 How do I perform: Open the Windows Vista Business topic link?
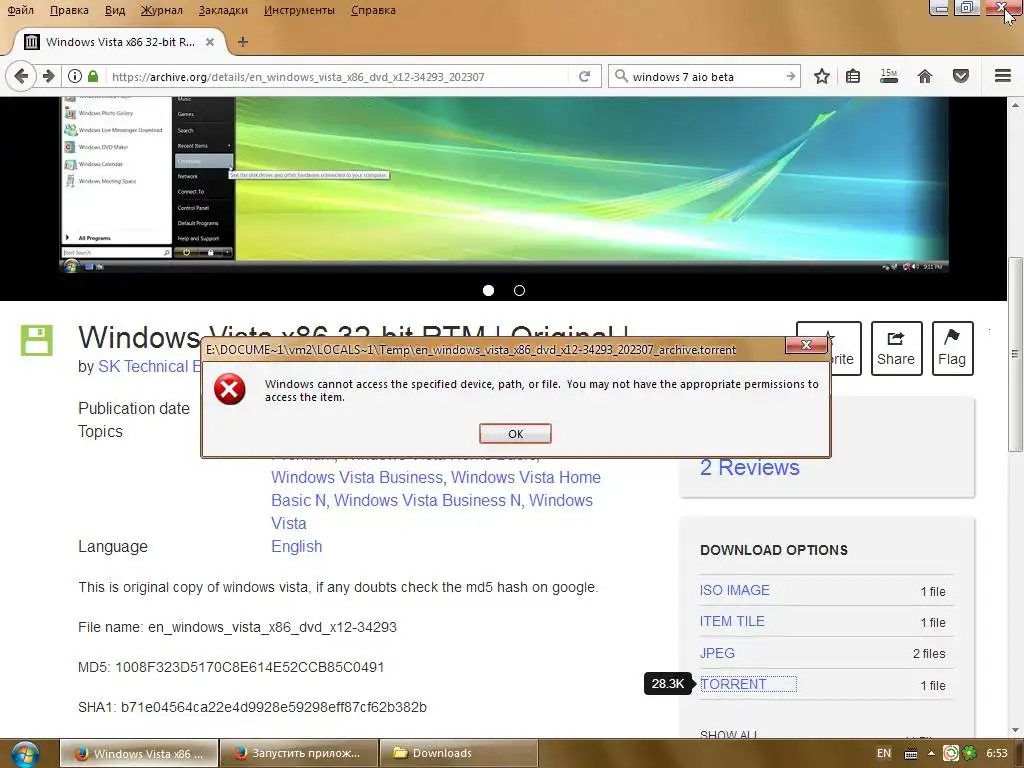(357, 477)
